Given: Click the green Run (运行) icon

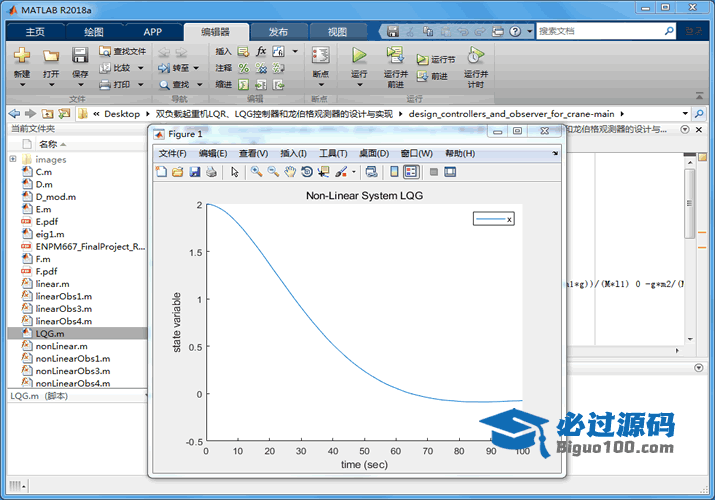Looking at the screenshot, I should (x=359, y=55).
